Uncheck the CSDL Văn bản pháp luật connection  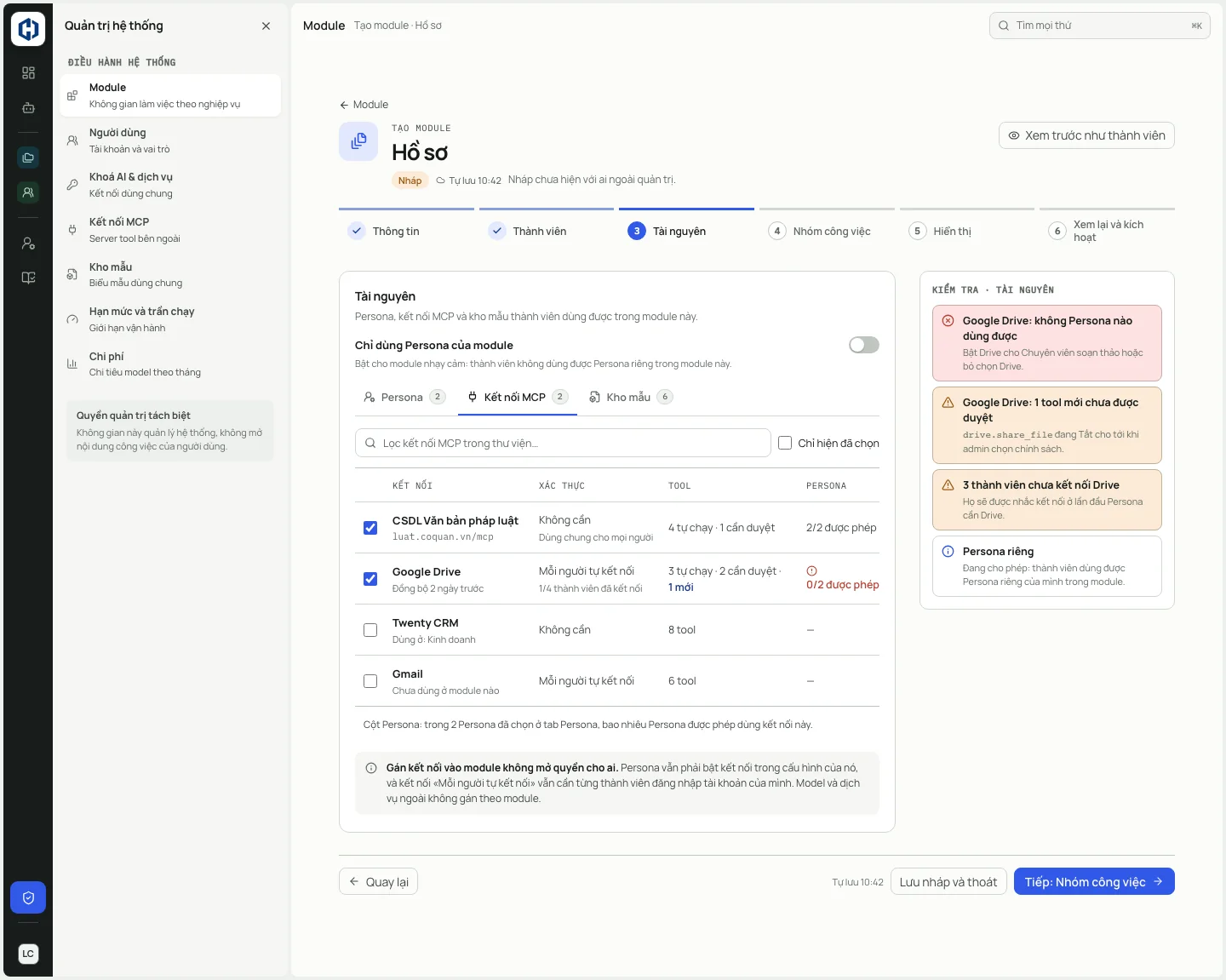(370, 528)
